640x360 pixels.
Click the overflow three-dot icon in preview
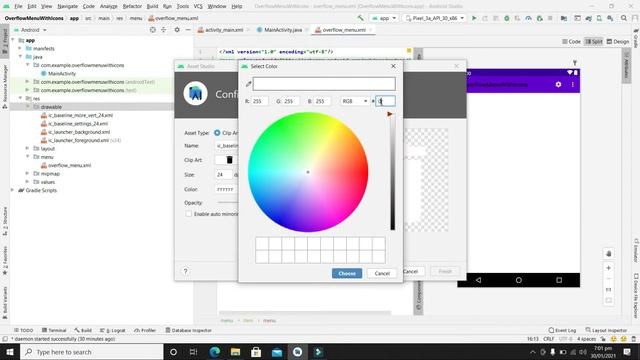pos(572,84)
